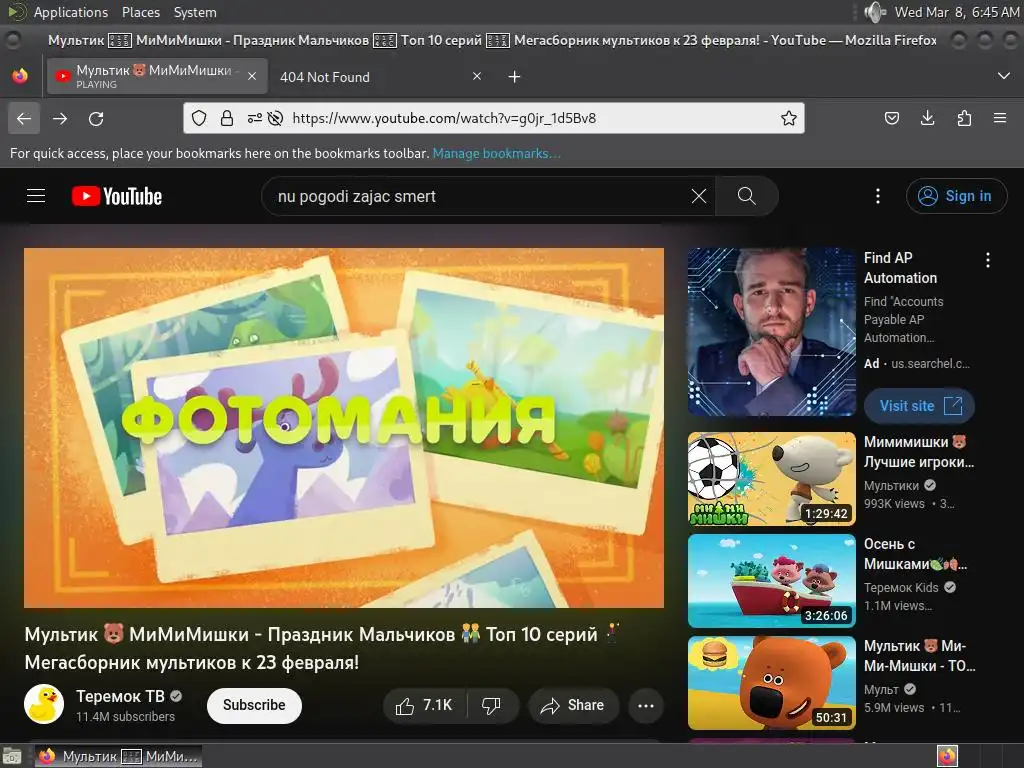The image size is (1024, 768).
Task: Click the Manage bookmarks link
Action: pos(496,153)
